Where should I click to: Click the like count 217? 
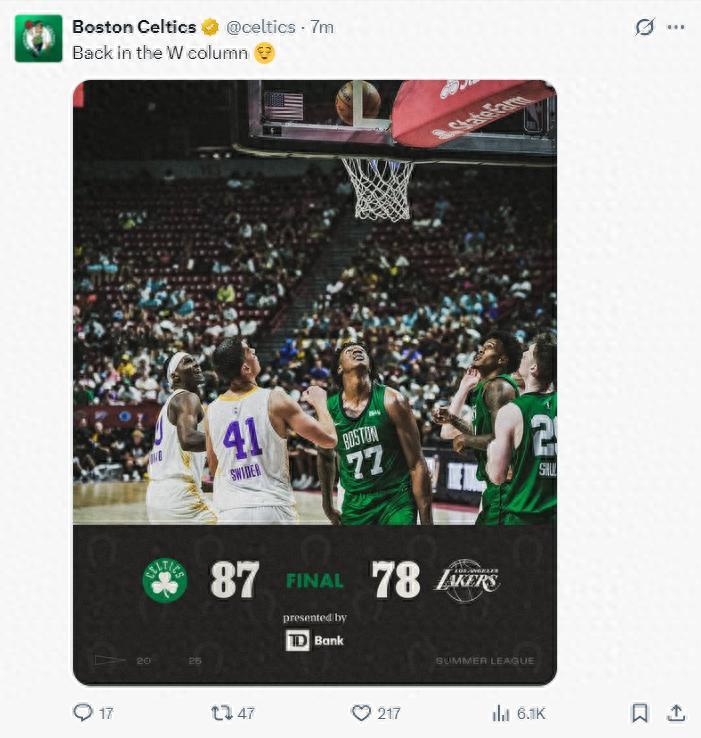click(388, 713)
